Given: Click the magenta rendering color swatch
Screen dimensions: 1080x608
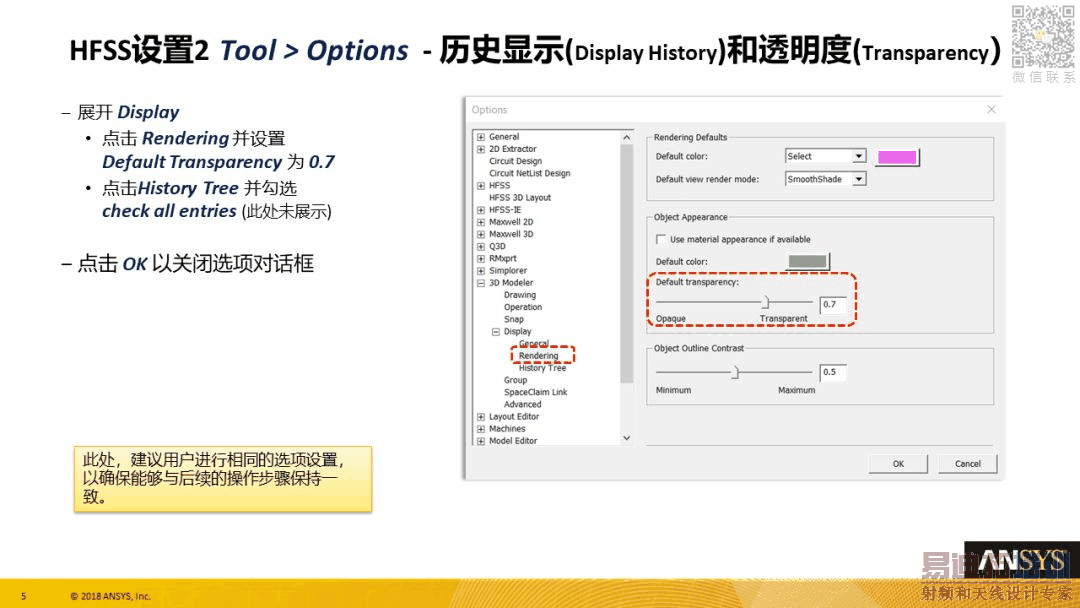Looking at the screenshot, I should click(897, 157).
